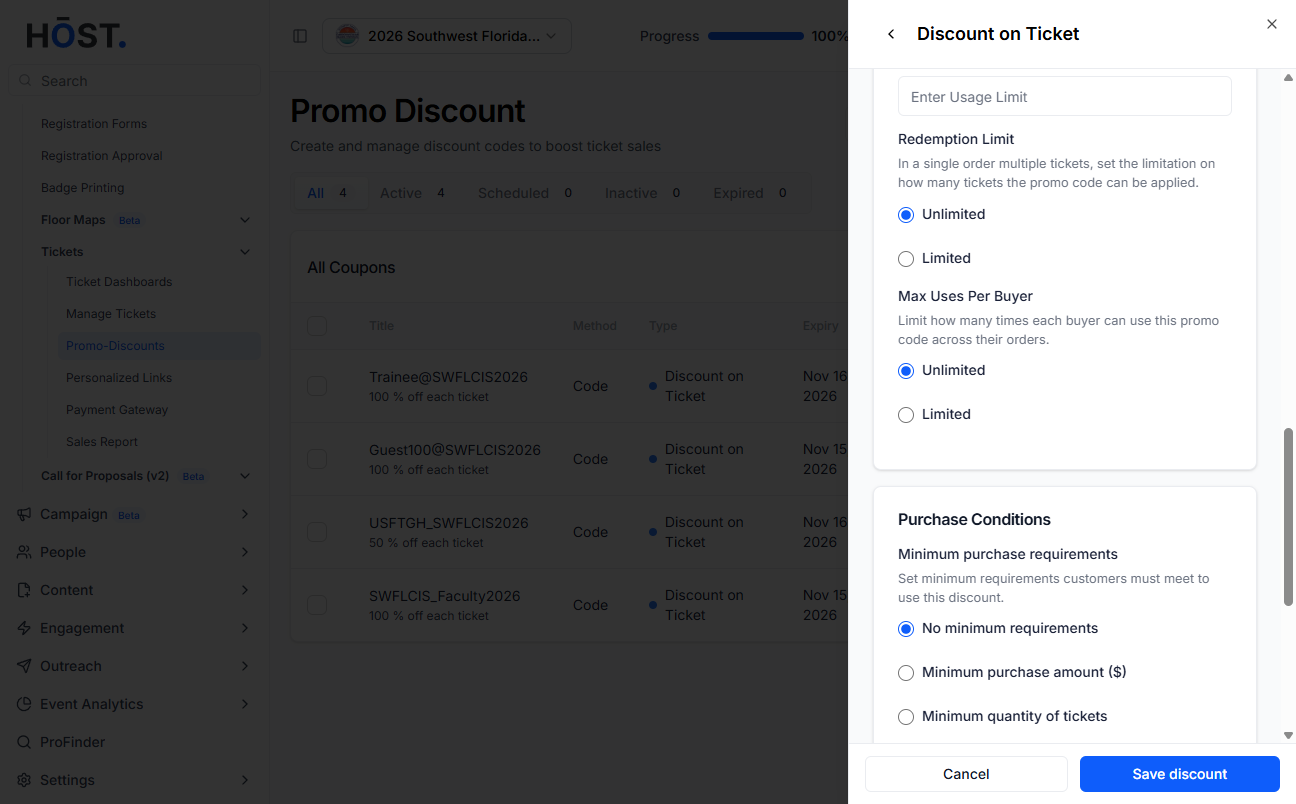Open Sales Report page
The height and width of the screenshot is (804, 1296).
click(102, 442)
